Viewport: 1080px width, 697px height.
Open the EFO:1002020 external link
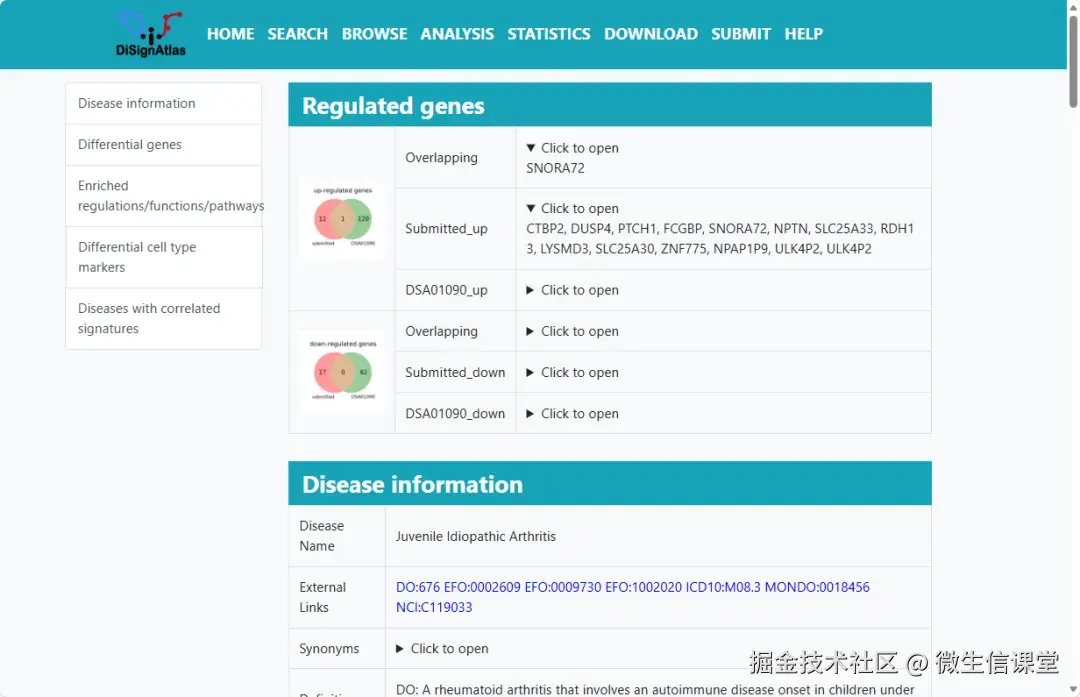(643, 587)
